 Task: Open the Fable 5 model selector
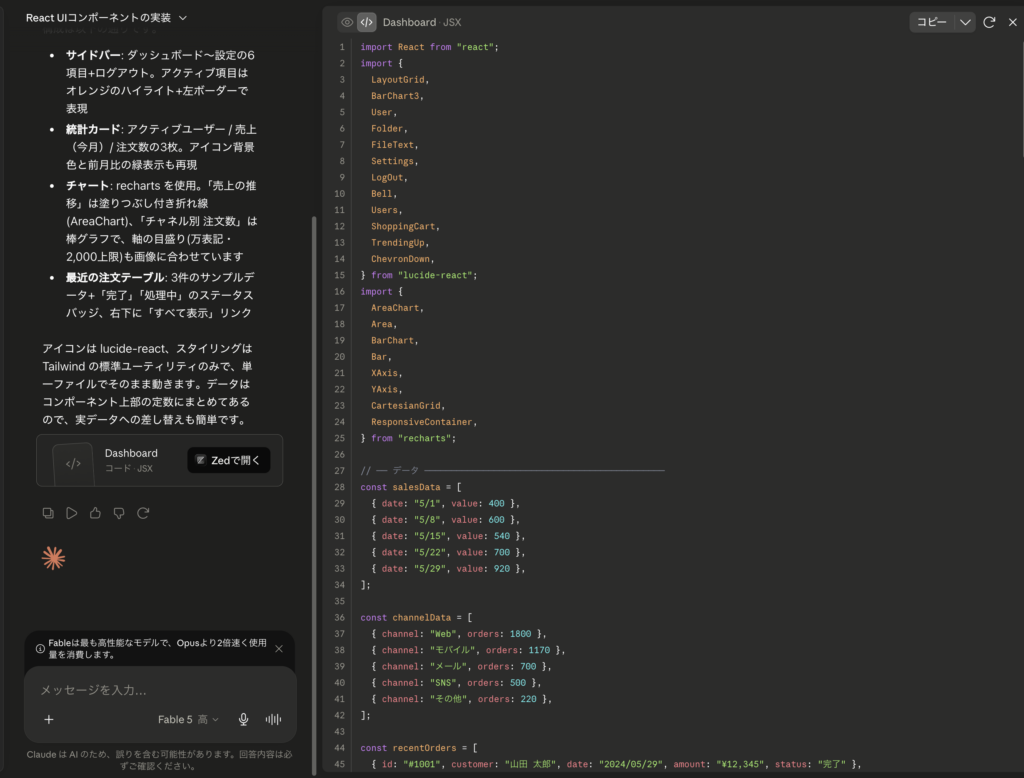188,719
